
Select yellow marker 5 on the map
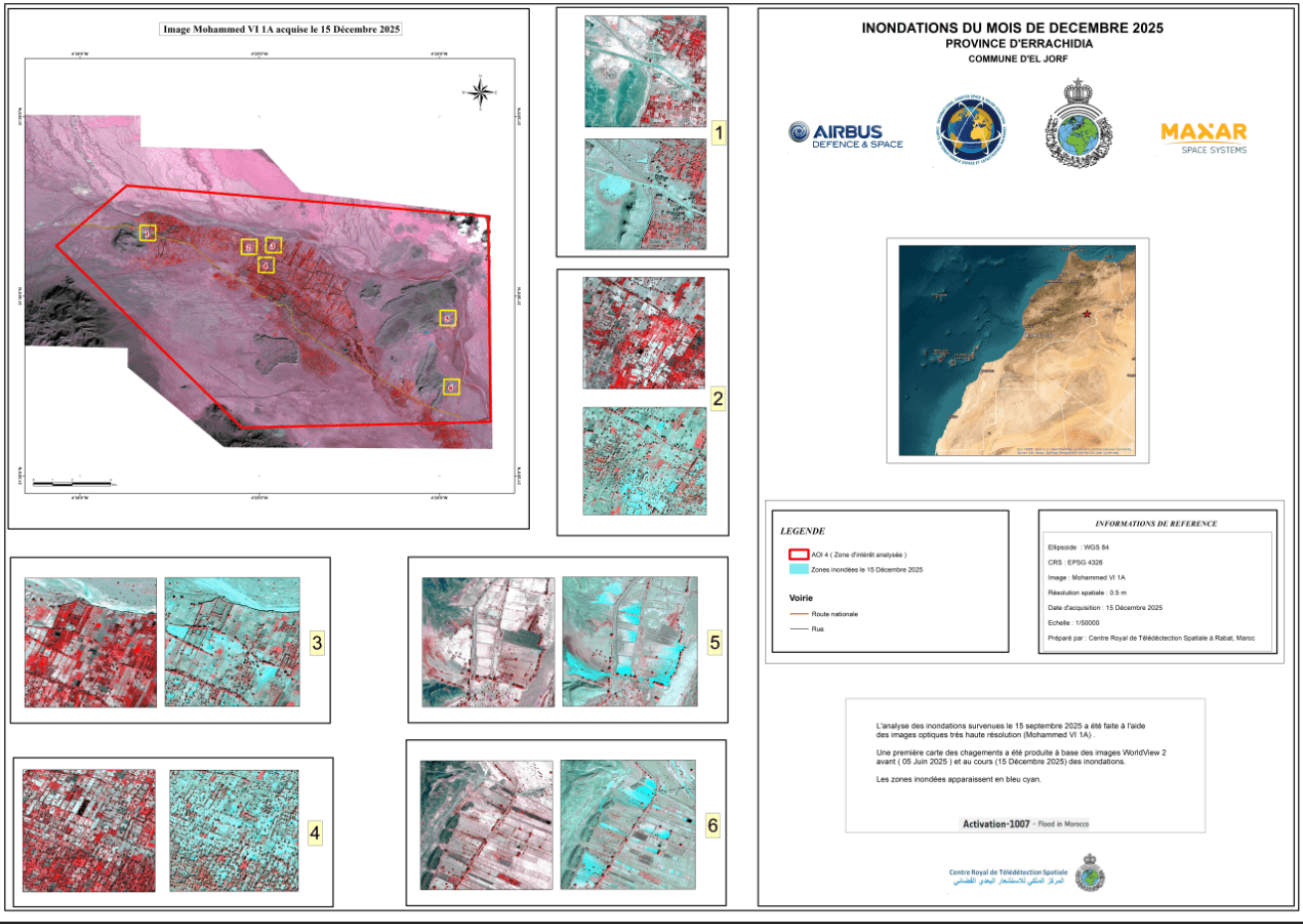(448, 318)
